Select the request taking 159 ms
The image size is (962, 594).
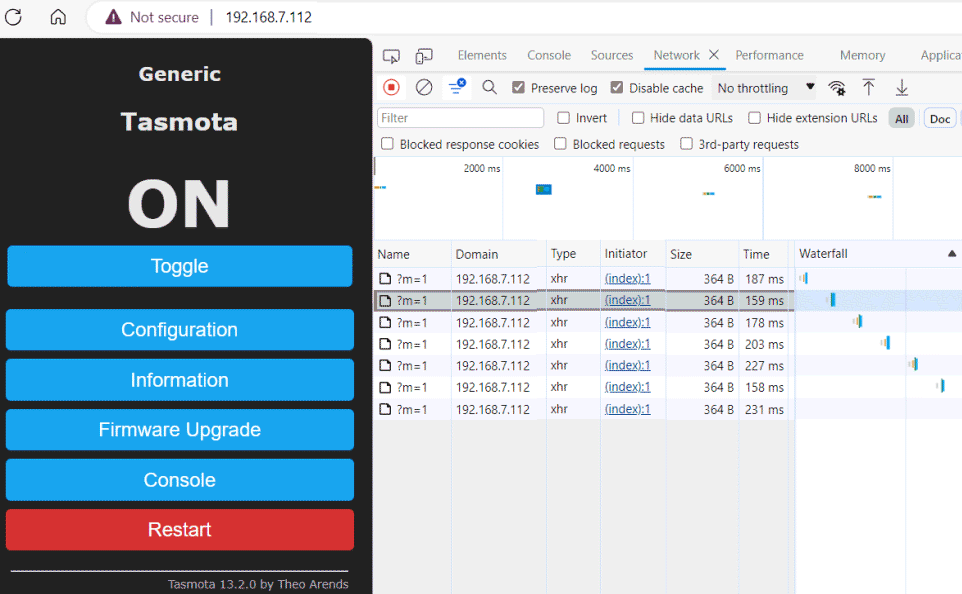point(584,301)
